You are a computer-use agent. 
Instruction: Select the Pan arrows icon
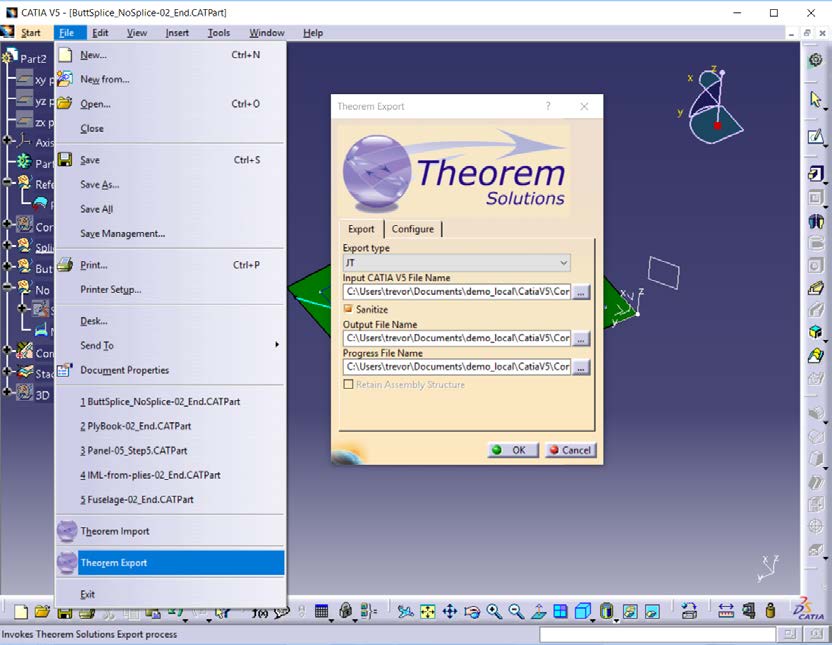[449, 612]
